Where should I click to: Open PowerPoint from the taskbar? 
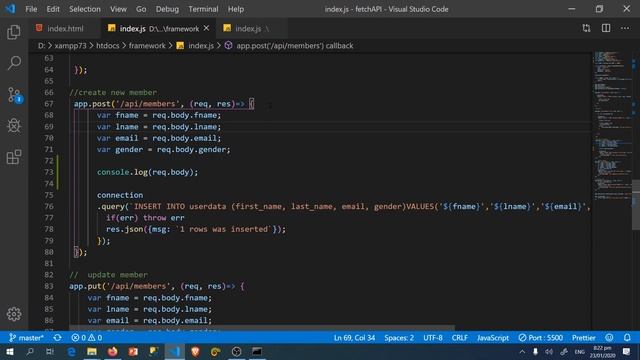pos(133,351)
